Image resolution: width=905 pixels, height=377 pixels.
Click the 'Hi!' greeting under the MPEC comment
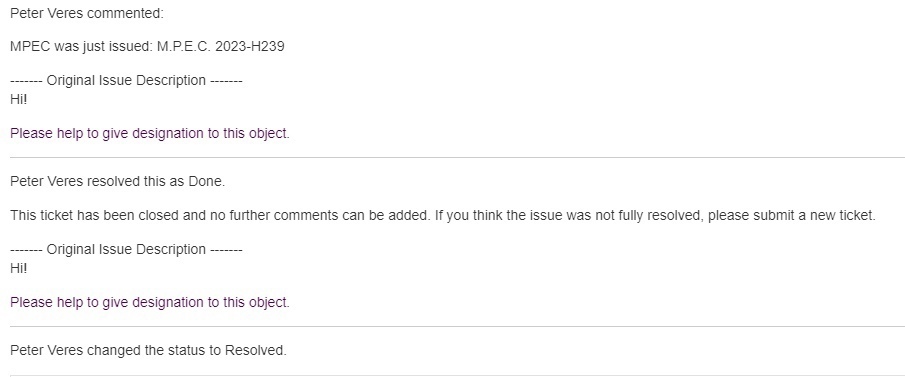18,99
